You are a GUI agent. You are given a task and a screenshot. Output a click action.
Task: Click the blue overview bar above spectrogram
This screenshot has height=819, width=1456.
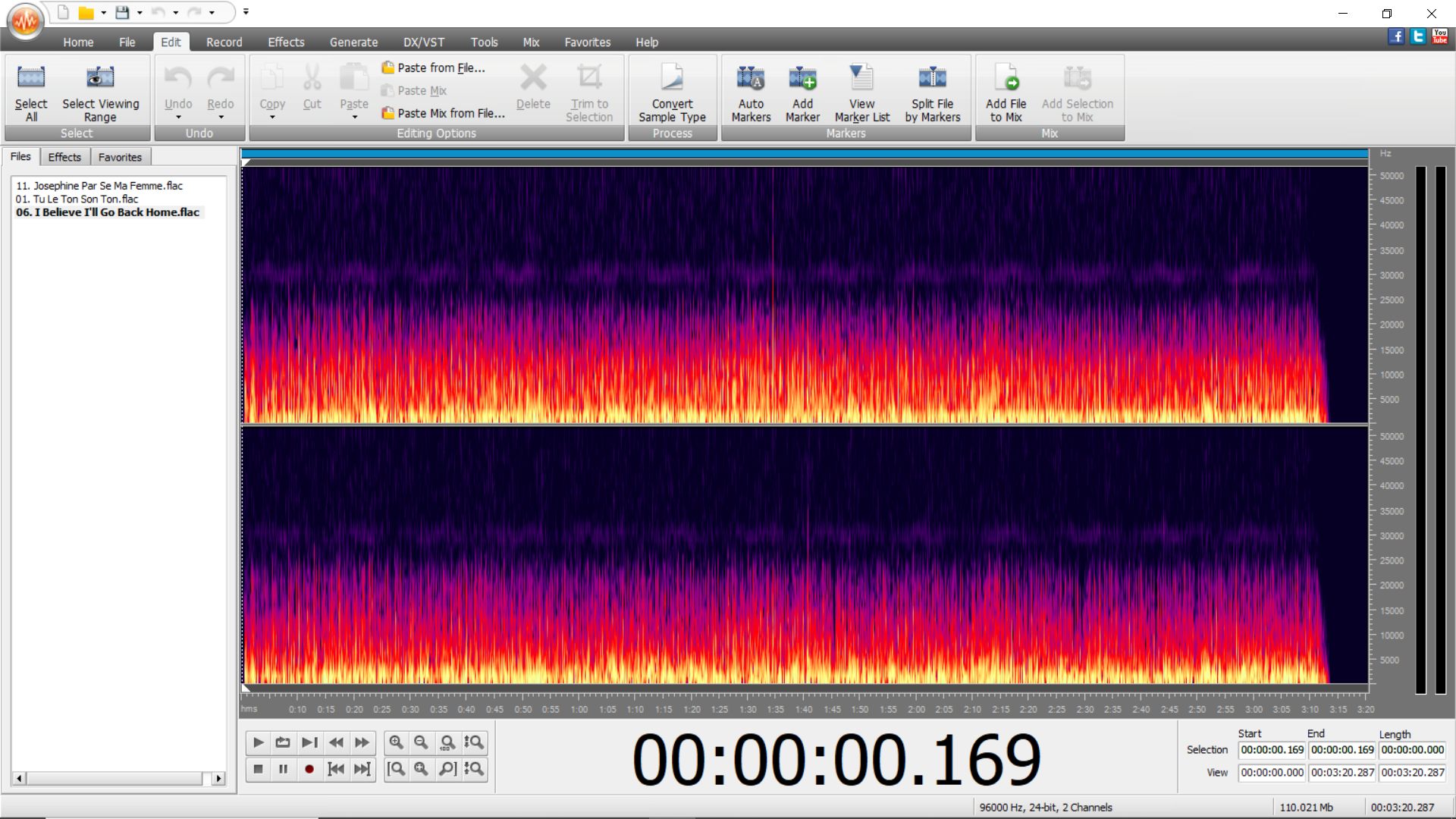pos(804,154)
